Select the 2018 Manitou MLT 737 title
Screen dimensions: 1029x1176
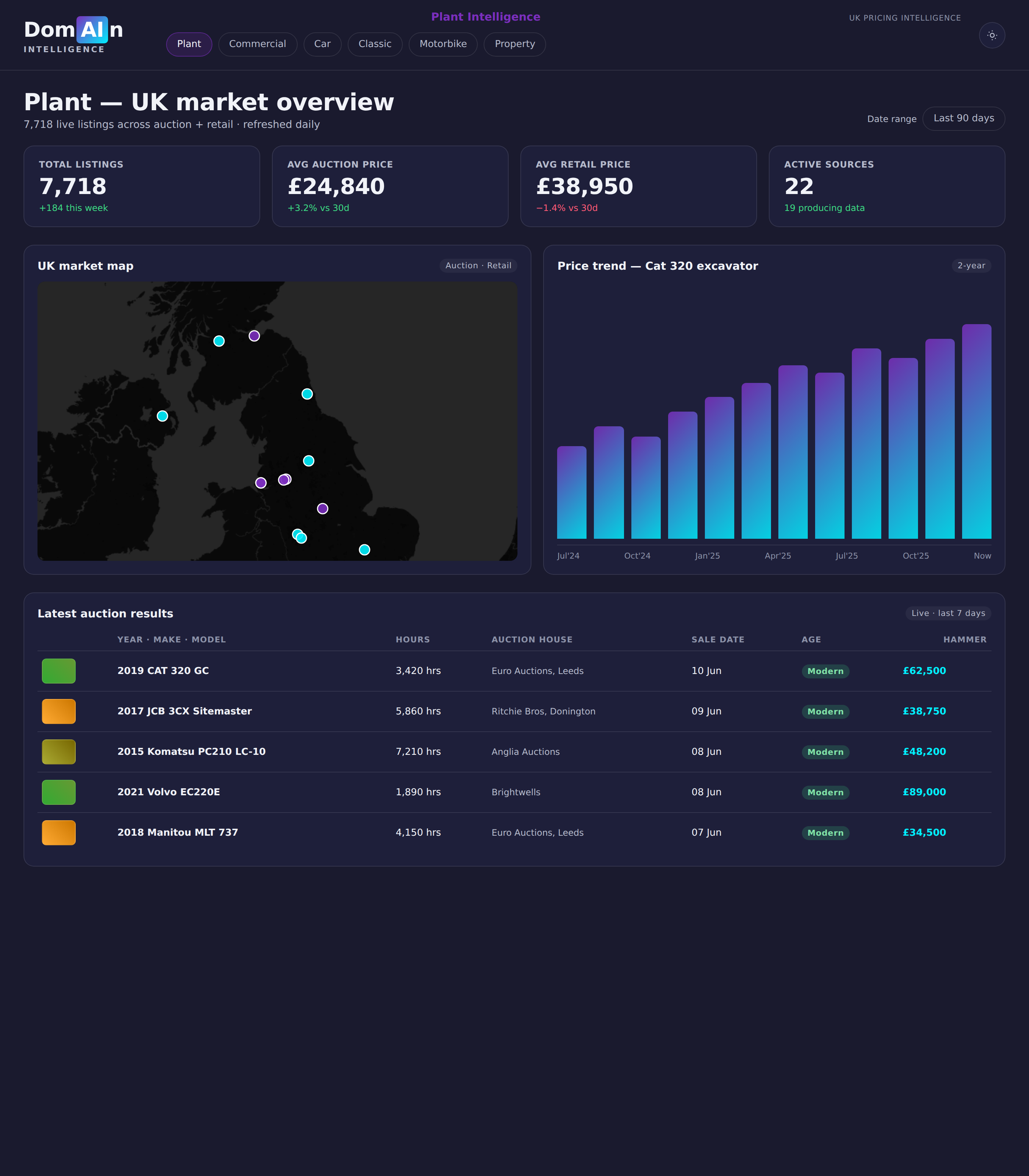(178, 833)
